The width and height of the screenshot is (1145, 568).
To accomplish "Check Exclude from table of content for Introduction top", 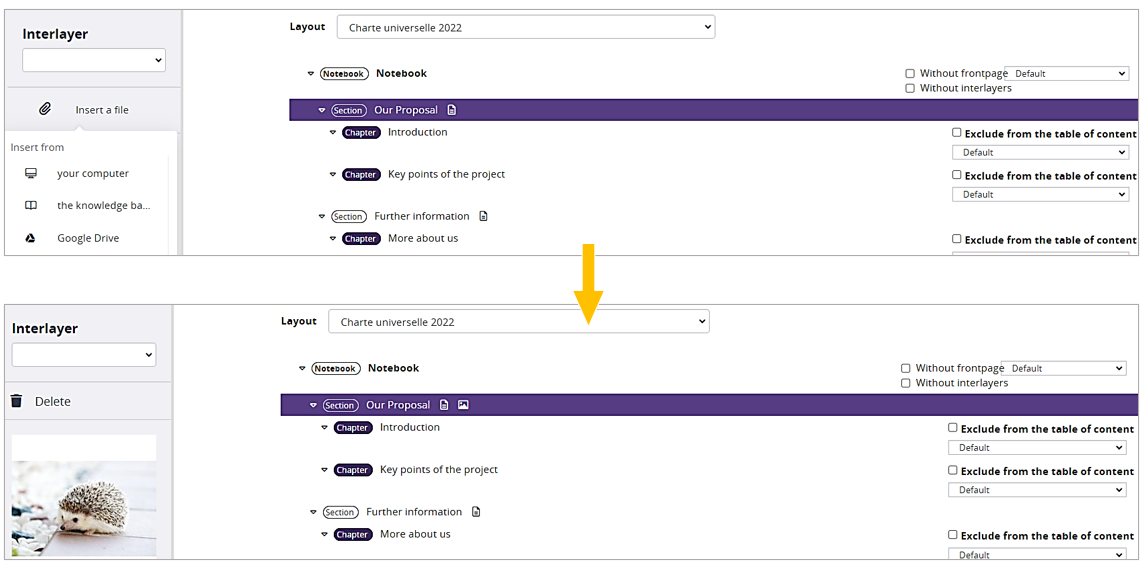I will click(957, 133).
